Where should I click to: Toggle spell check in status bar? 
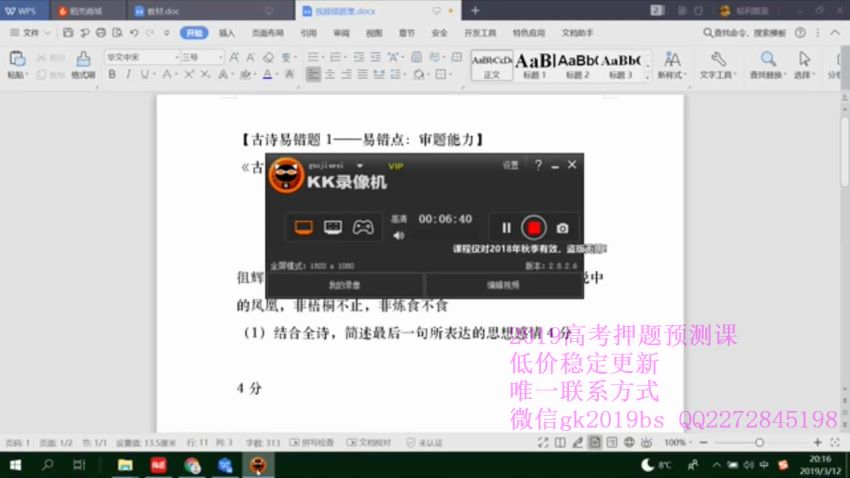point(312,443)
